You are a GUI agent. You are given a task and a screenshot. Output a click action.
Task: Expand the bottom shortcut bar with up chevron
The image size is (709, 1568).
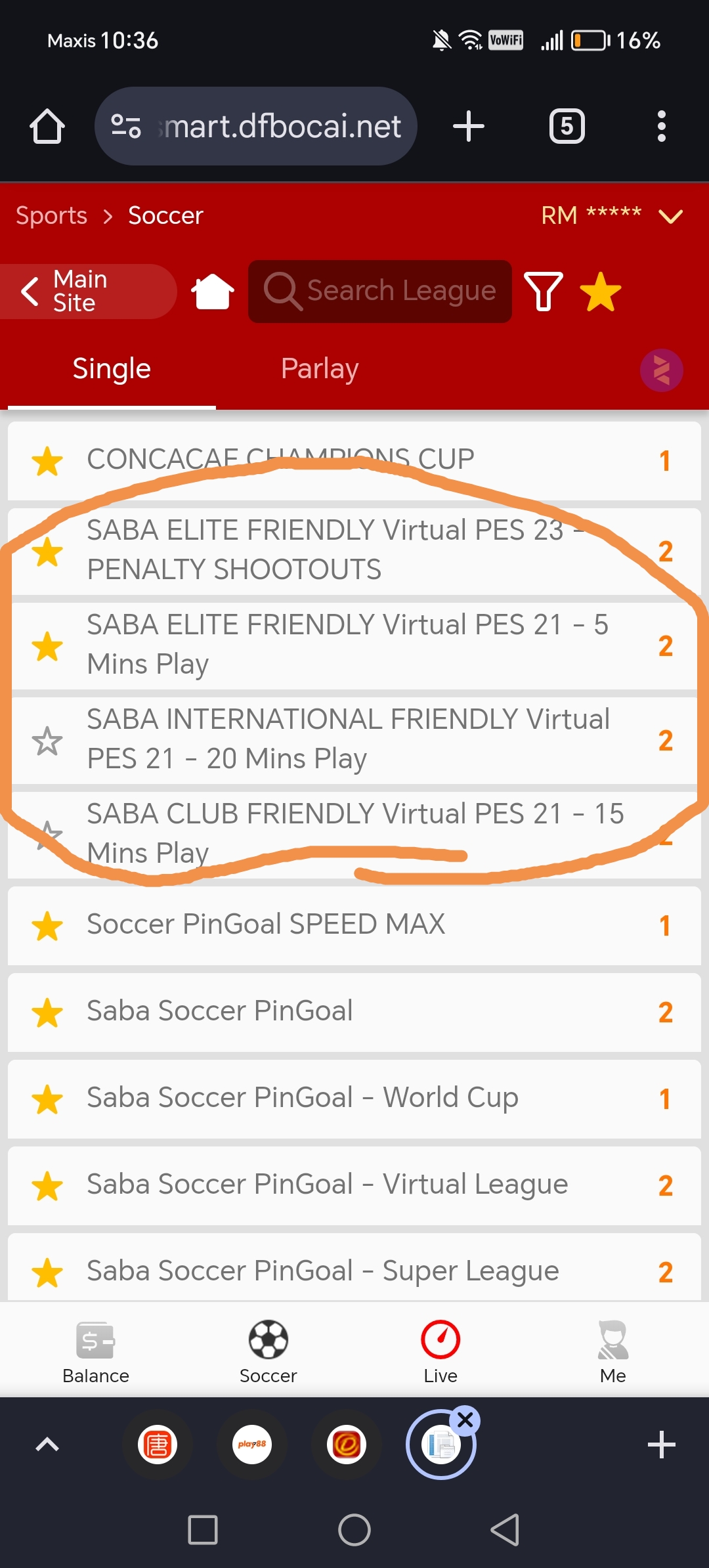(x=47, y=1445)
